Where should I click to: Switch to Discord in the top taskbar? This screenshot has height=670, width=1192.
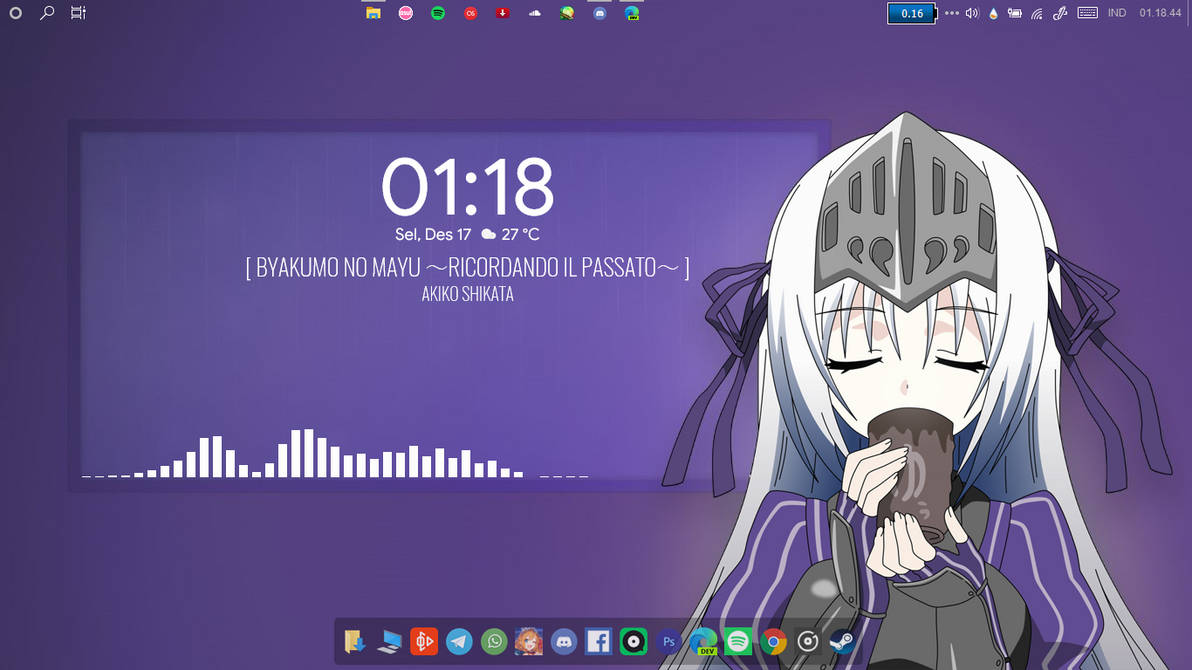pyautogui.click(x=600, y=13)
